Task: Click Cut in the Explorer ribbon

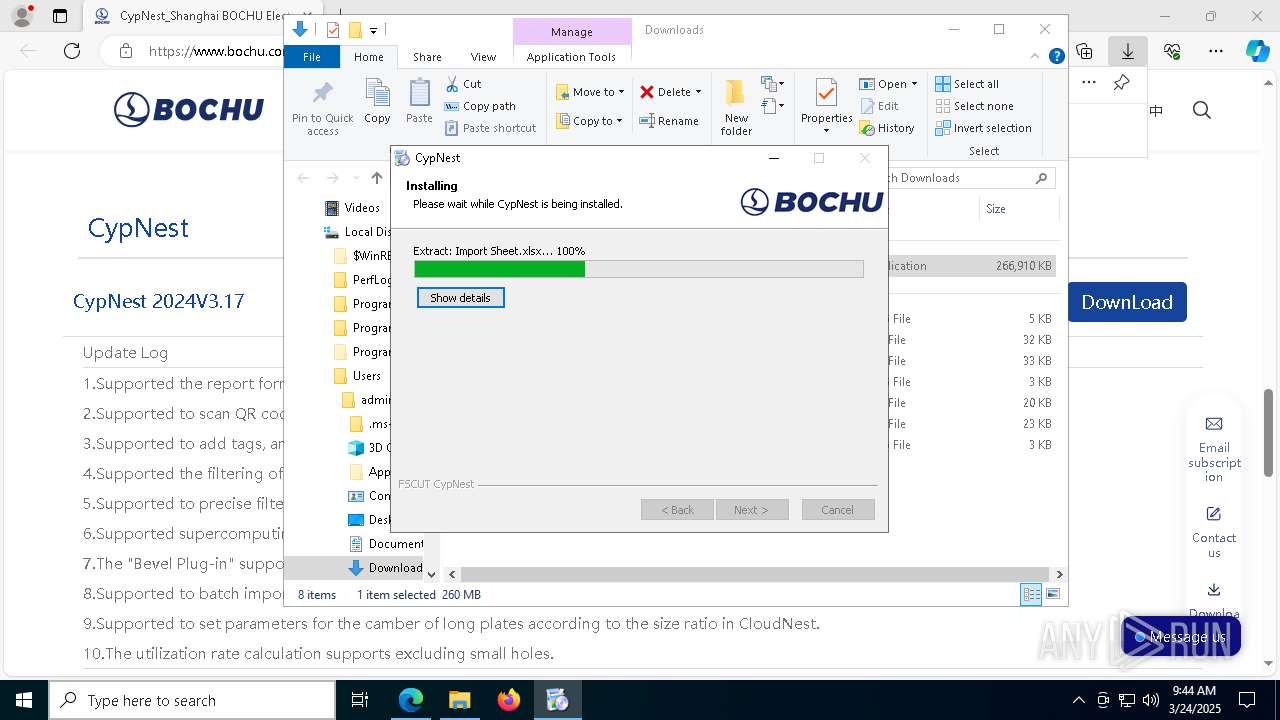Action: click(x=463, y=84)
